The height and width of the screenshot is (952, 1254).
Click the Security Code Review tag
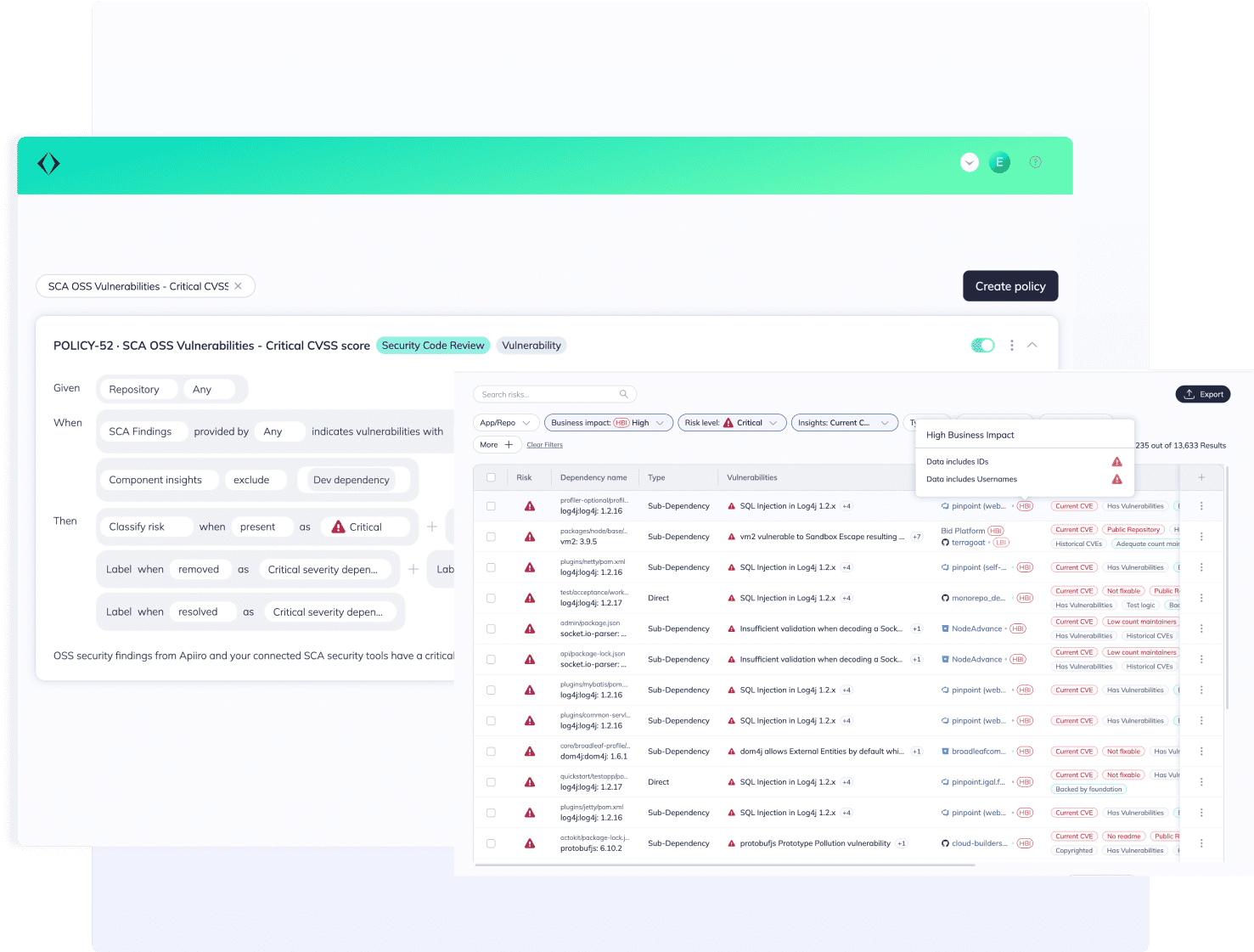click(433, 346)
